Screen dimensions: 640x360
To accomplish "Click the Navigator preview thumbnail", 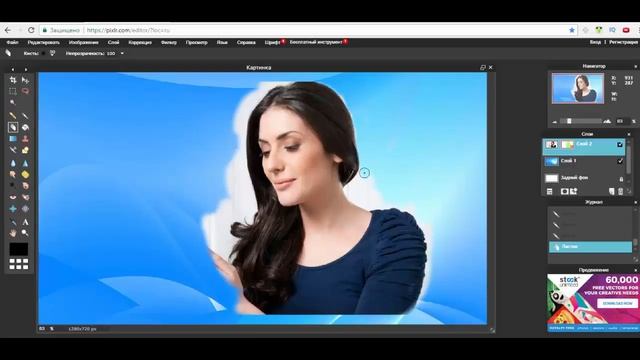I will (x=578, y=88).
